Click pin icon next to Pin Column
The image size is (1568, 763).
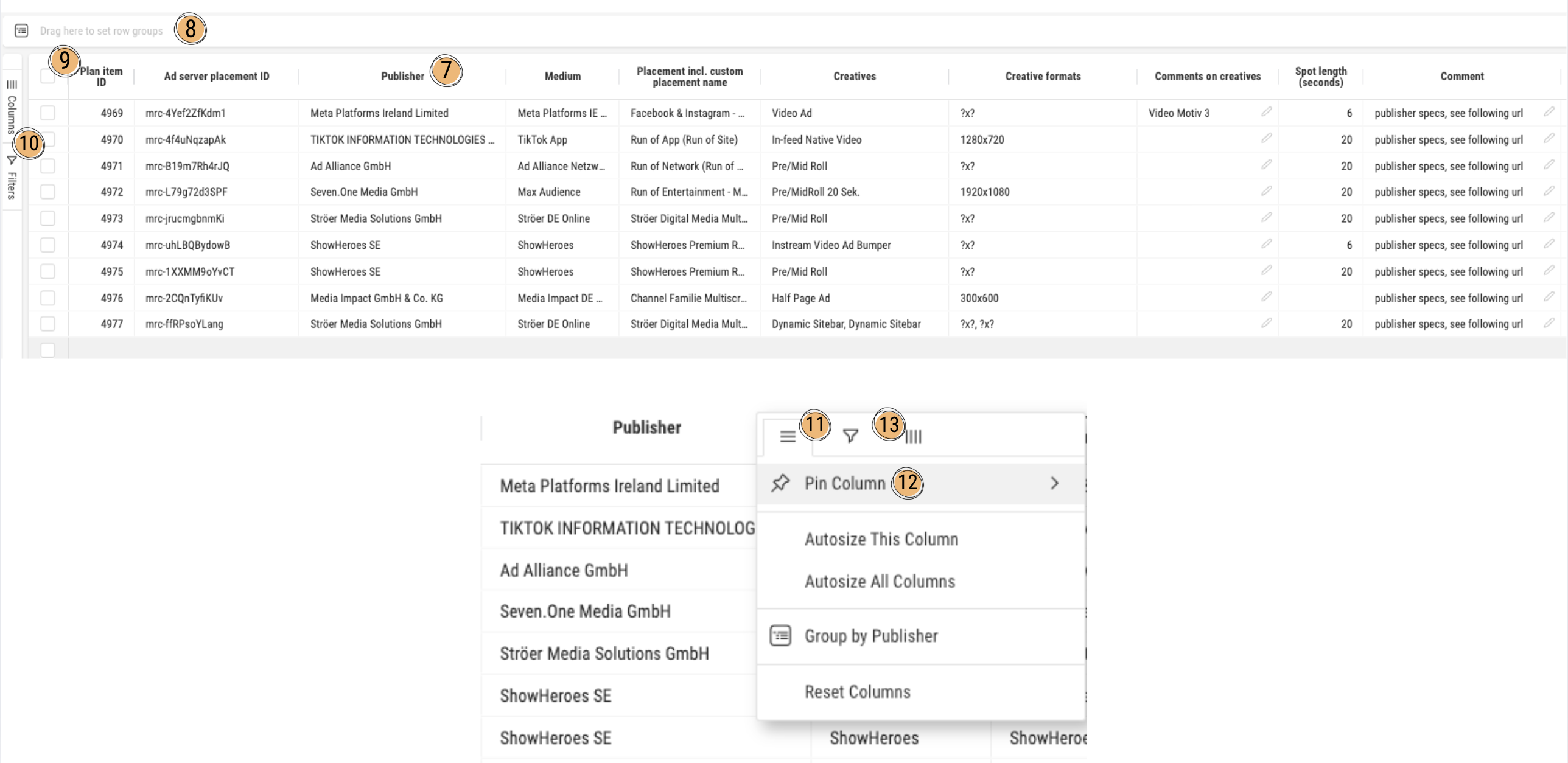point(780,483)
